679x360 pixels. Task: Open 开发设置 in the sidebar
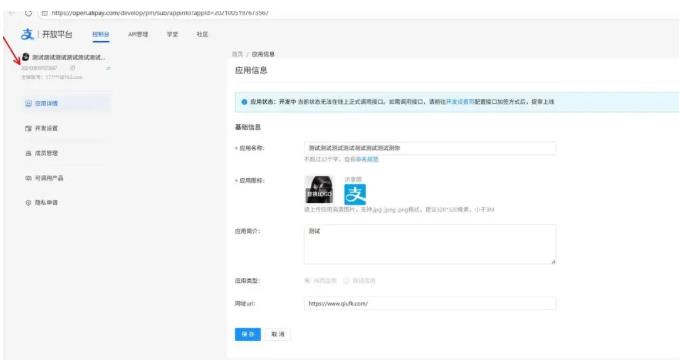pos(66,128)
